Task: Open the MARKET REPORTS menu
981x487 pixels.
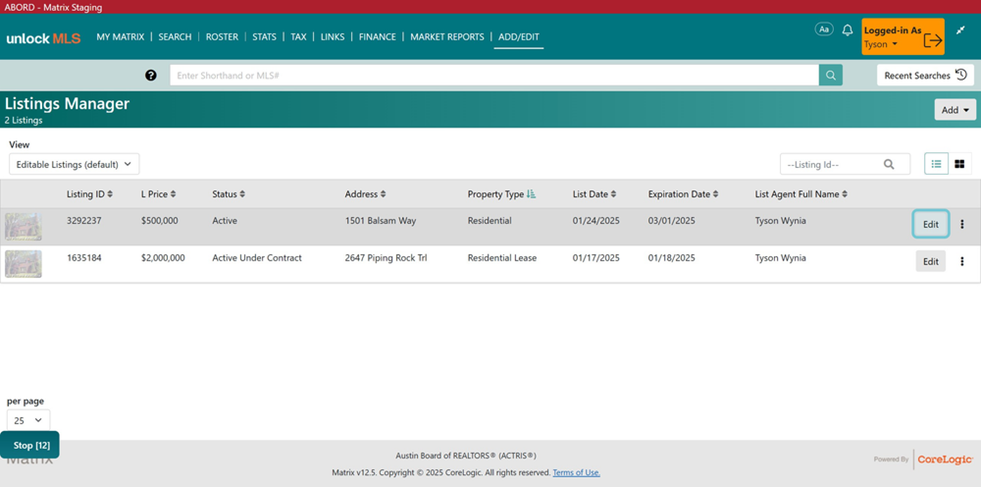Action: [447, 37]
